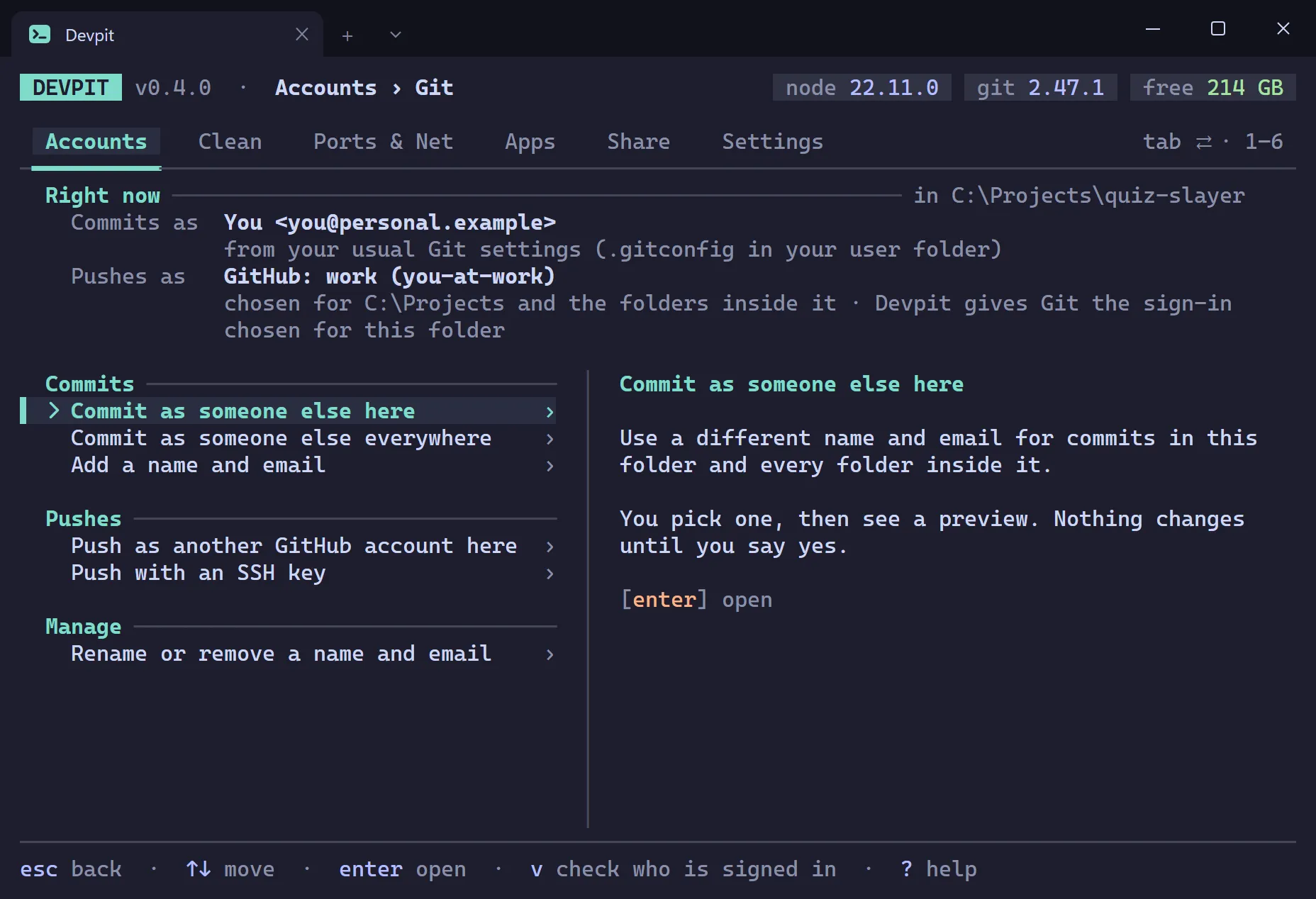Switch to the Accounts tab
Viewport: 1316px width, 899px height.
coord(96,142)
